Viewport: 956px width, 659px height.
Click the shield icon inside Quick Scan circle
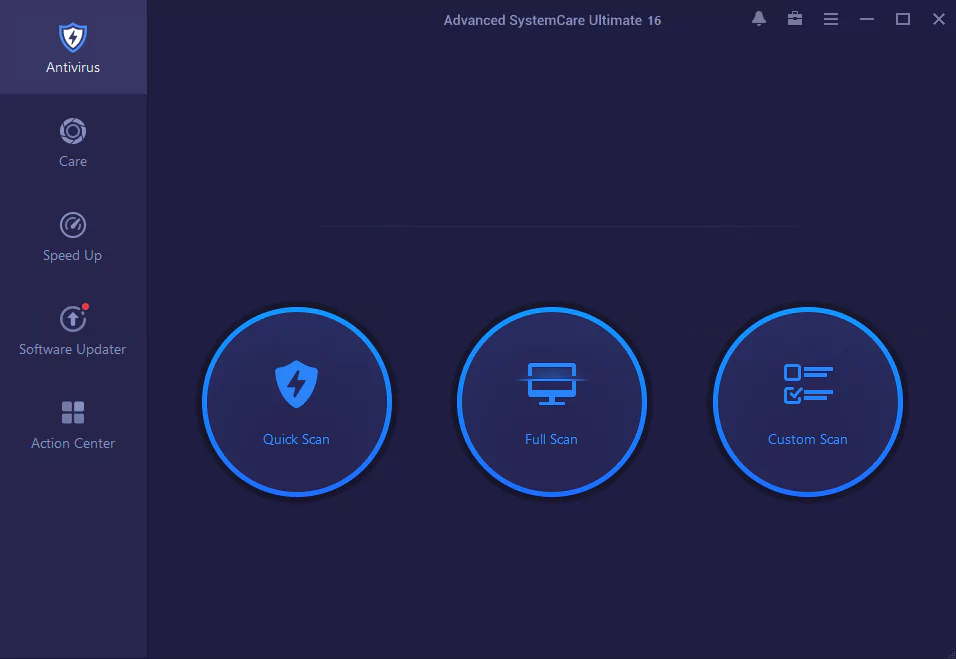[x=296, y=381]
